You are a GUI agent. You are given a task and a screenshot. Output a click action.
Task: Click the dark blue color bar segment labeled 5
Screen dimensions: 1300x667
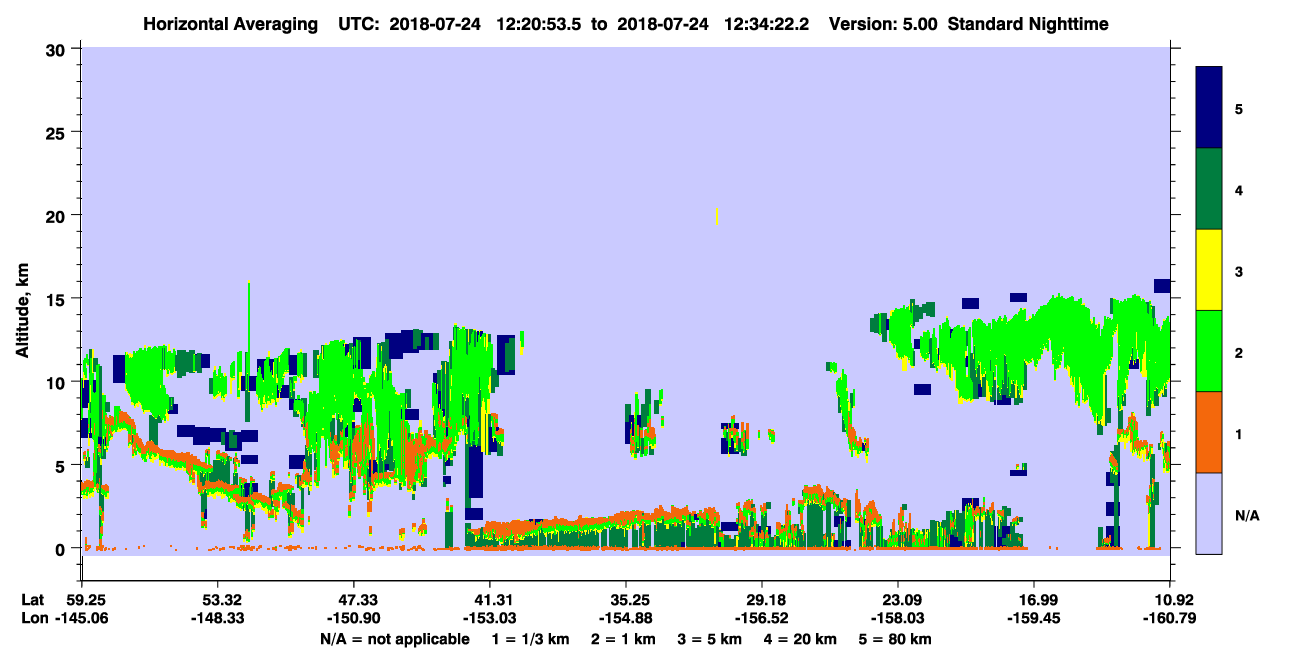point(1209,107)
